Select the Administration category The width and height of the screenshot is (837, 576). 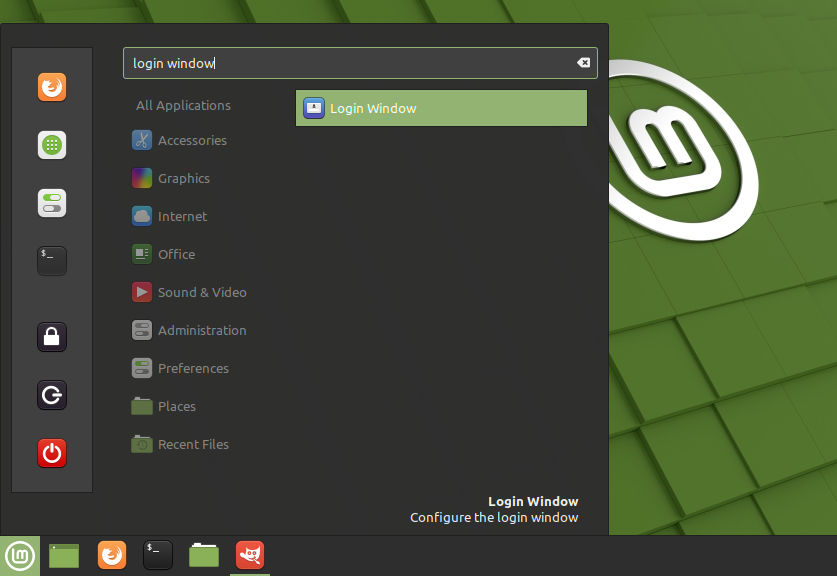click(201, 330)
